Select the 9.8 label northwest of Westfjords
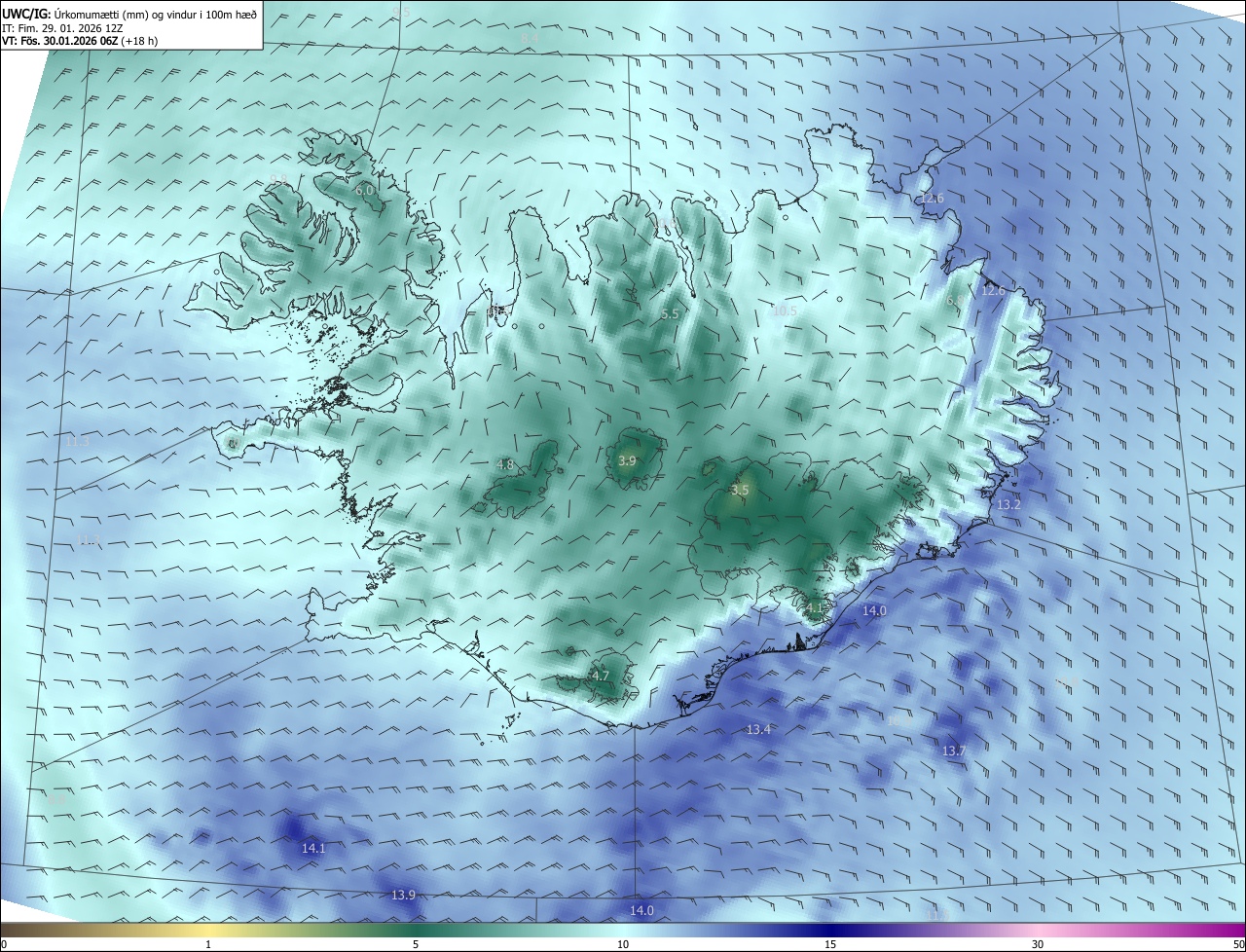This screenshot has height=952, width=1246. [278, 180]
